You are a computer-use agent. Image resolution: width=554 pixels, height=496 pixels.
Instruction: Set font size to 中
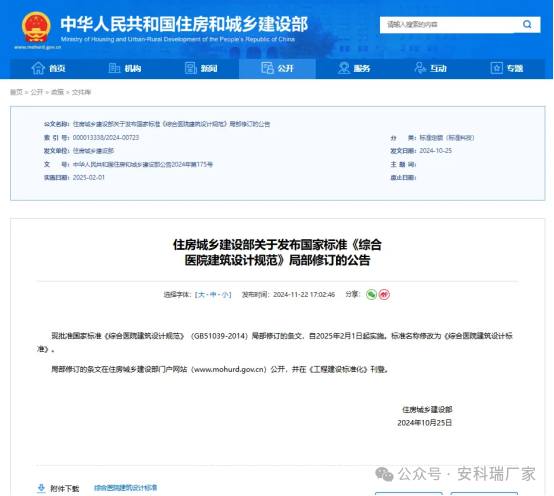[213, 295]
